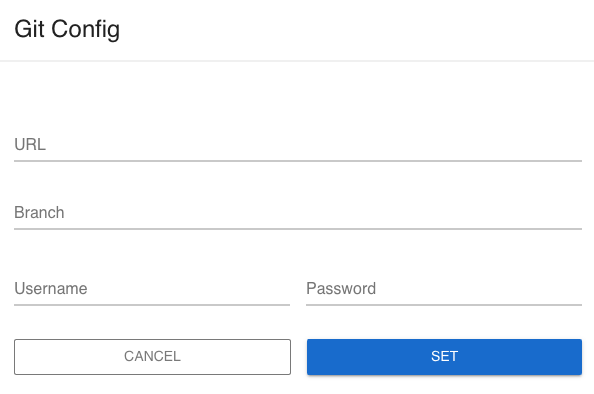Click the Username placeholder text
Viewport: 594px width, 394px height.
coord(51,288)
